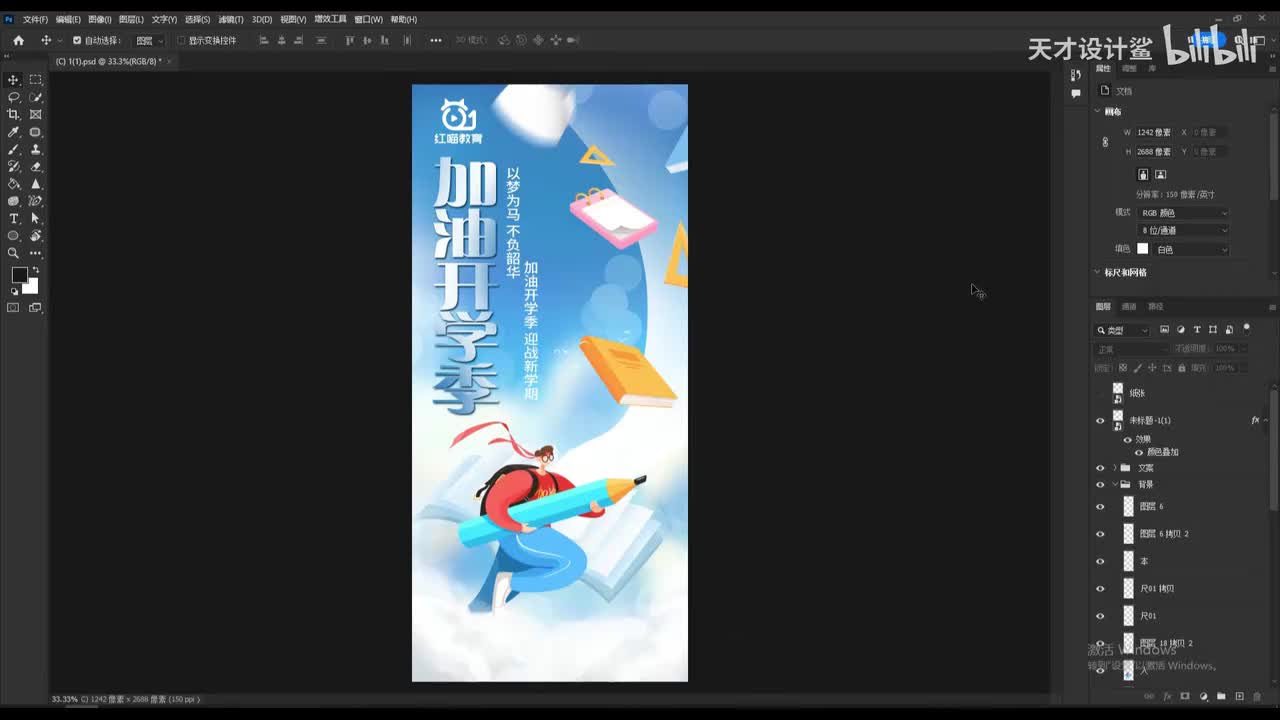This screenshot has width=1280, height=720.
Task: Open auto-select 图层 dropdown
Action: [x=150, y=40]
